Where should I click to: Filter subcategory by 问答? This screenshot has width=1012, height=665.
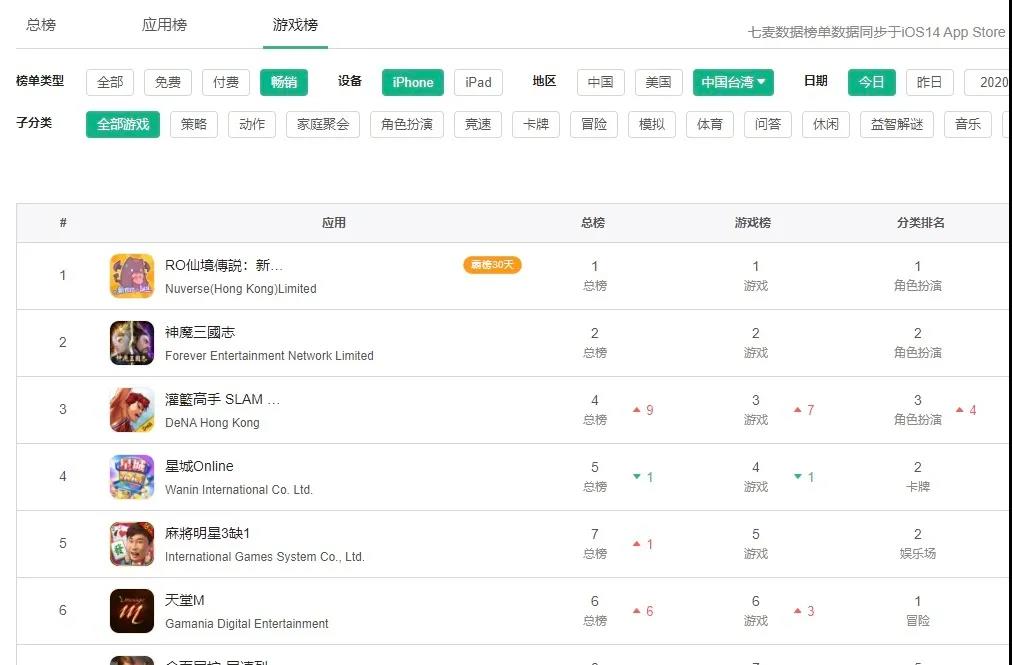[x=768, y=124]
